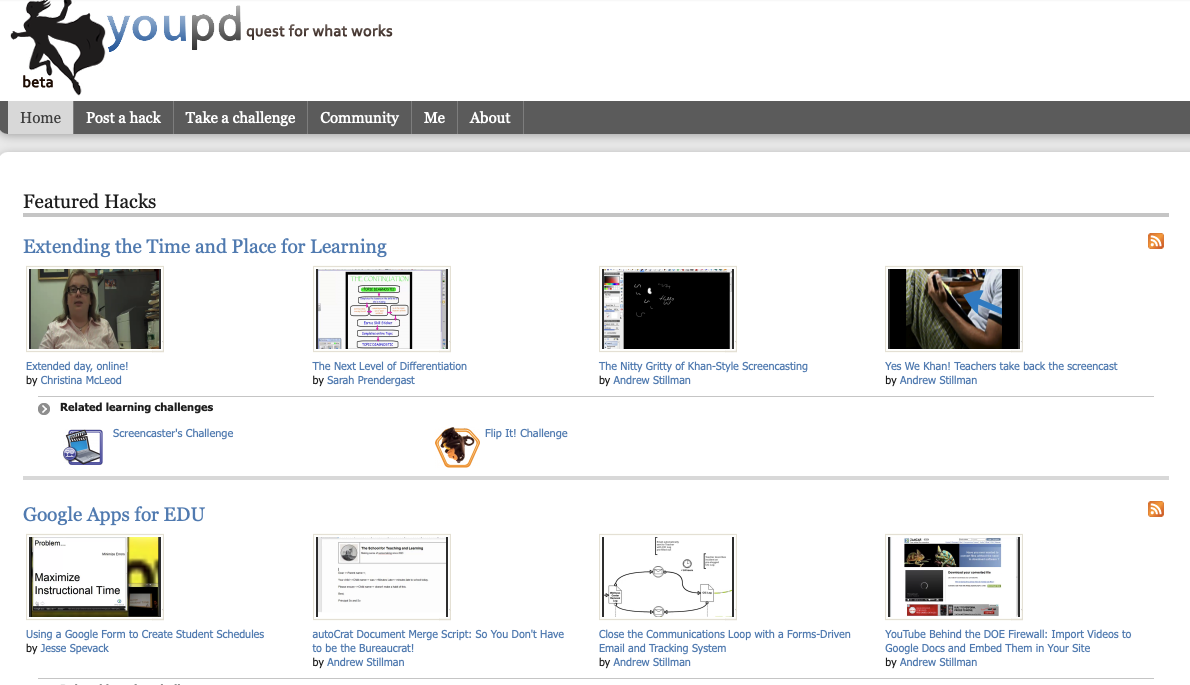Open the Community menu item
The image size is (1190, 685).
click(x=360, y=118)
